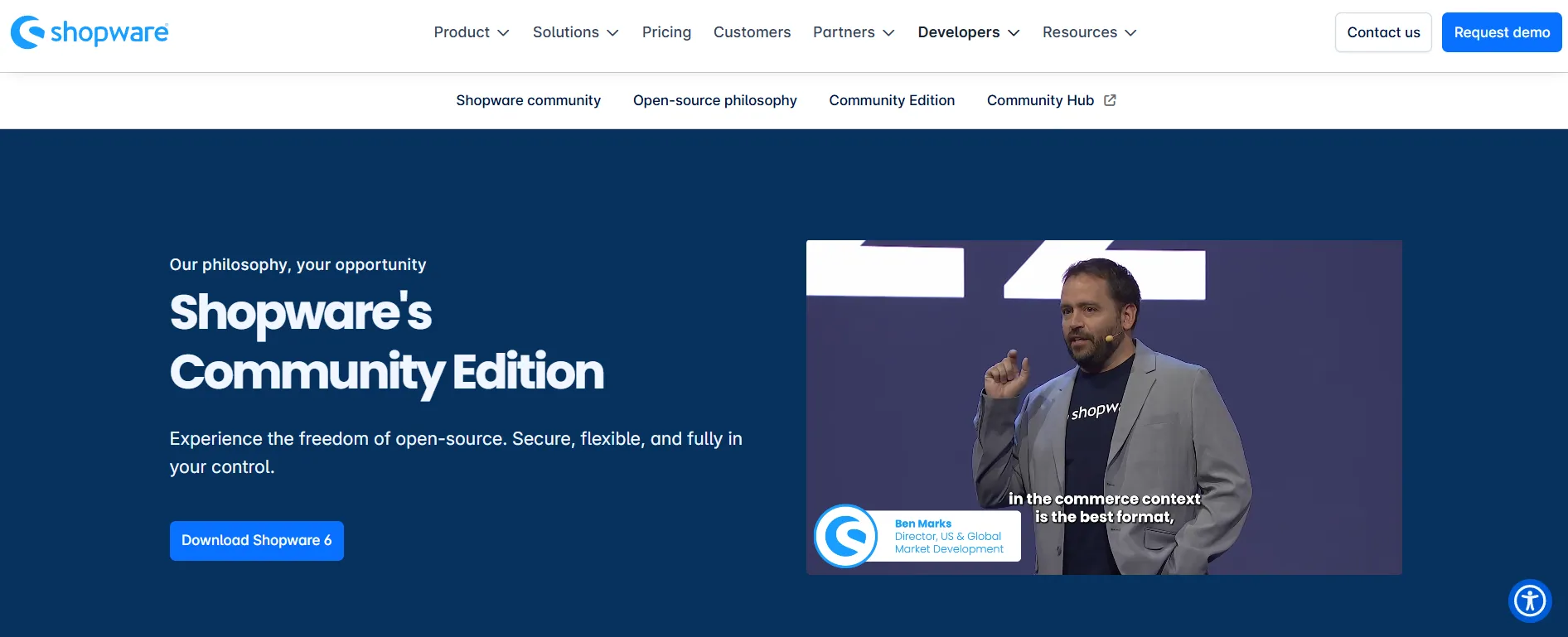Open the Partners menu

(854, 32)
